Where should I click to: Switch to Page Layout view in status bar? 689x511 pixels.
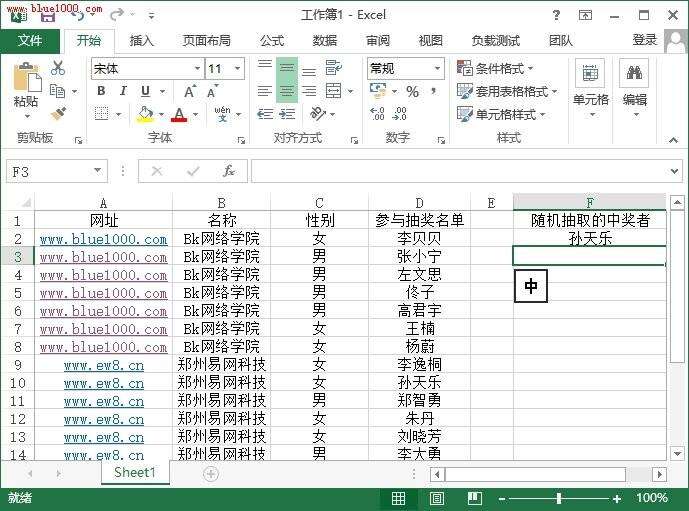click(436, 498)
